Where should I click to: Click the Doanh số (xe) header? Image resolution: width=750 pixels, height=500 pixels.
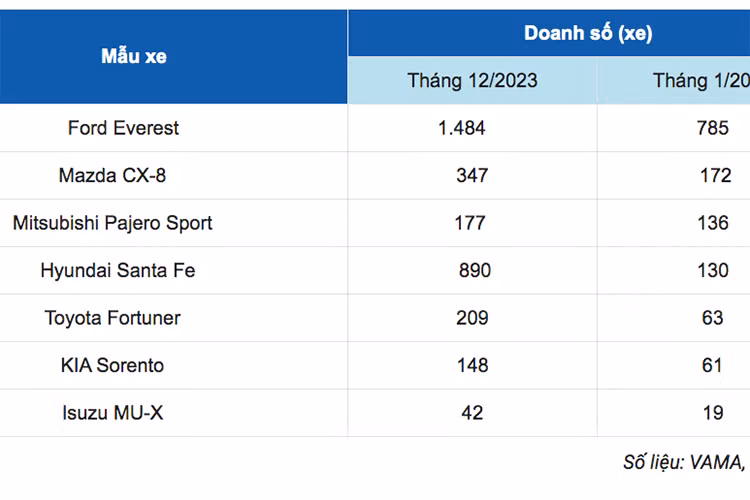click(x=588, y=34)
